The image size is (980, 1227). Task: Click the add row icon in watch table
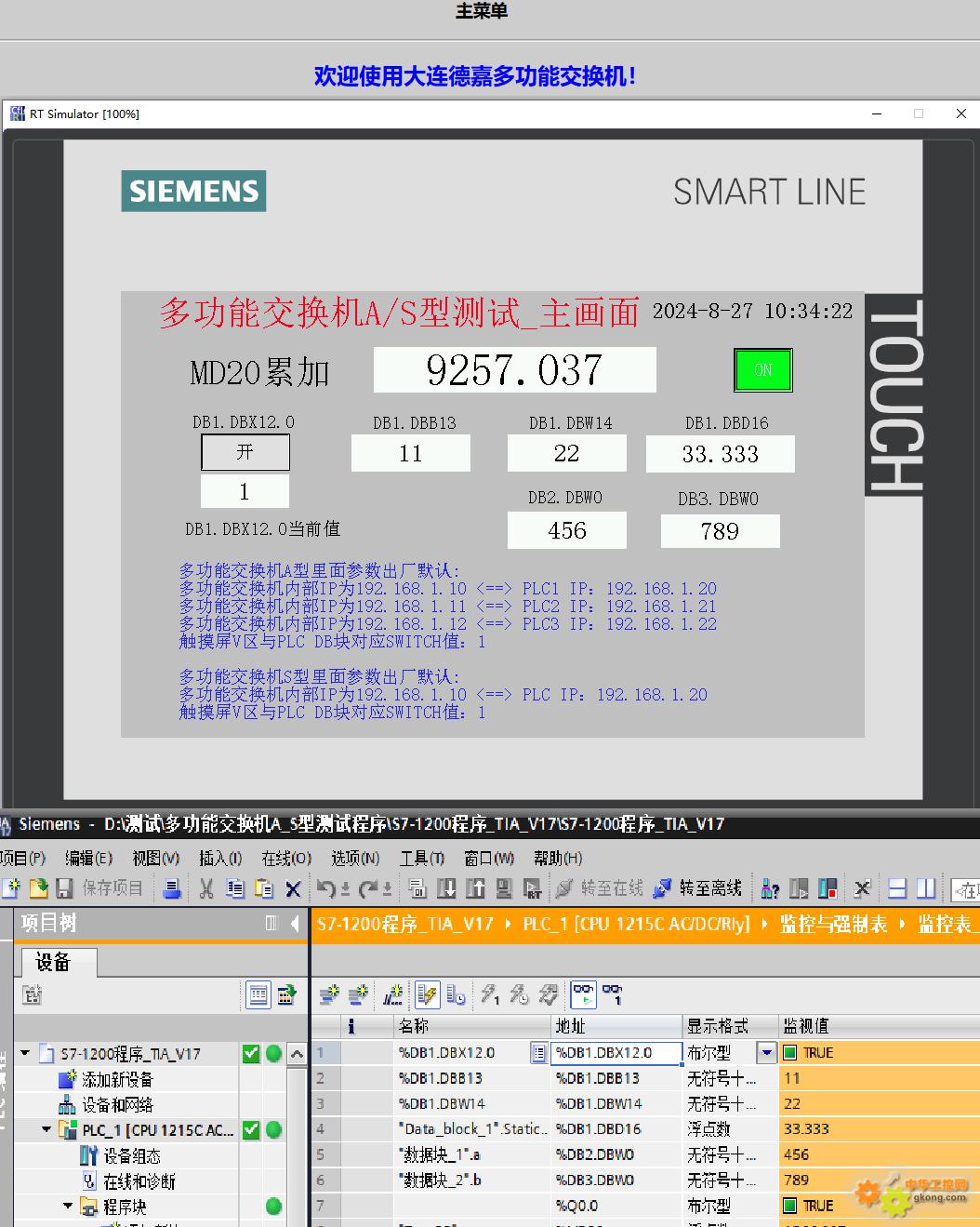(358, 995)
